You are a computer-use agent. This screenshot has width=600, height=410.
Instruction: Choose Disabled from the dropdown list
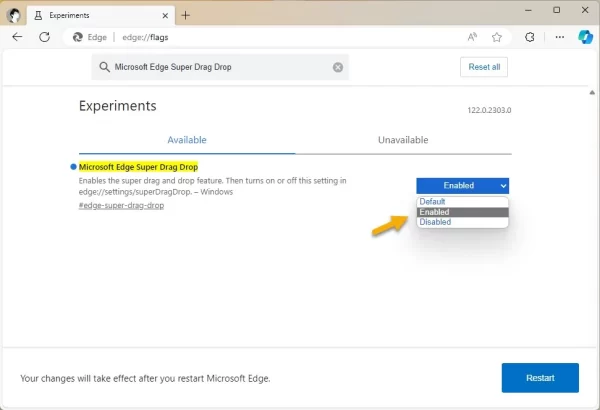463,222
